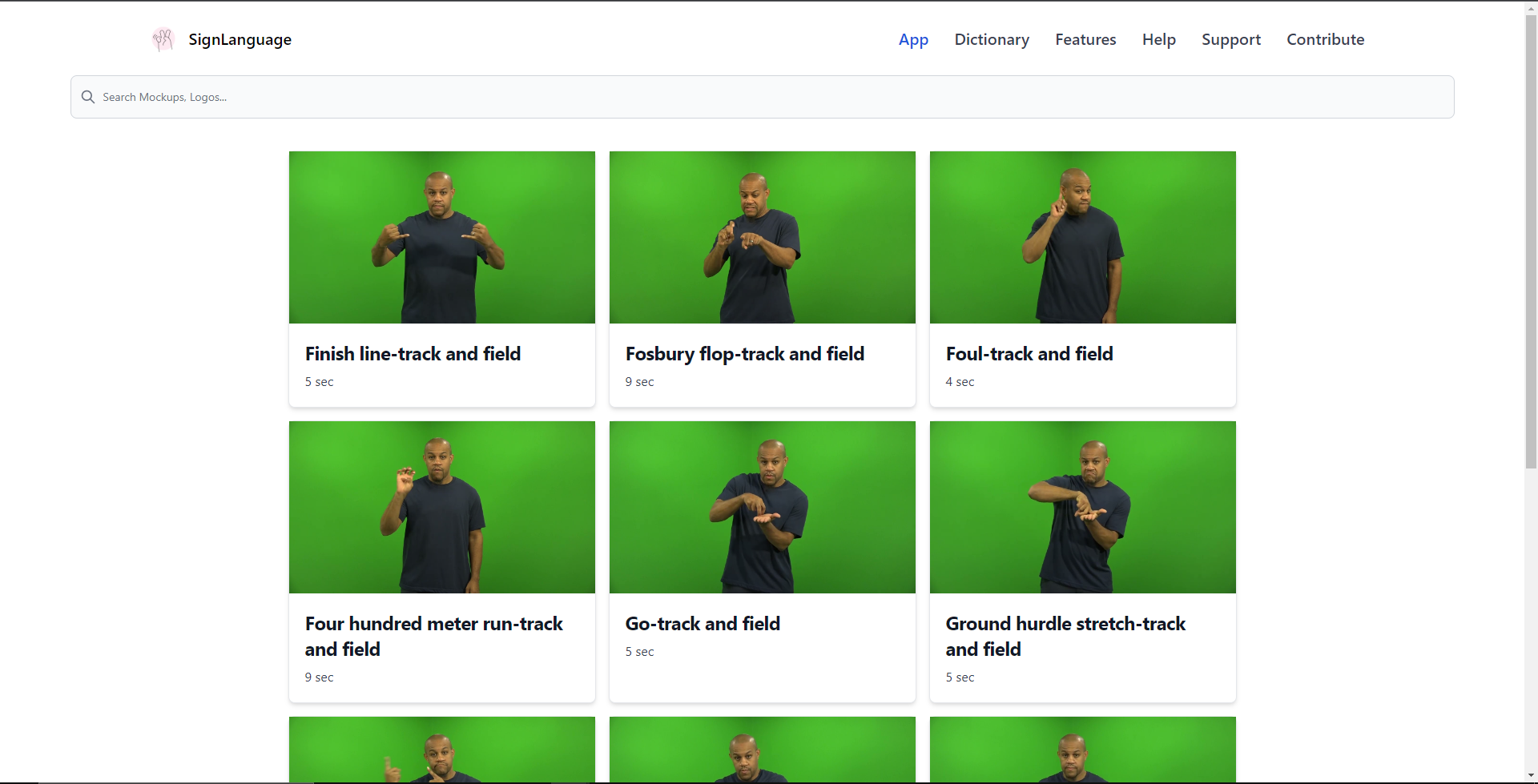The height and width of the screenshot is (784, 1538).
Task: Open the Foul-track and field video thumbnail
Action: click(1083, 237)
